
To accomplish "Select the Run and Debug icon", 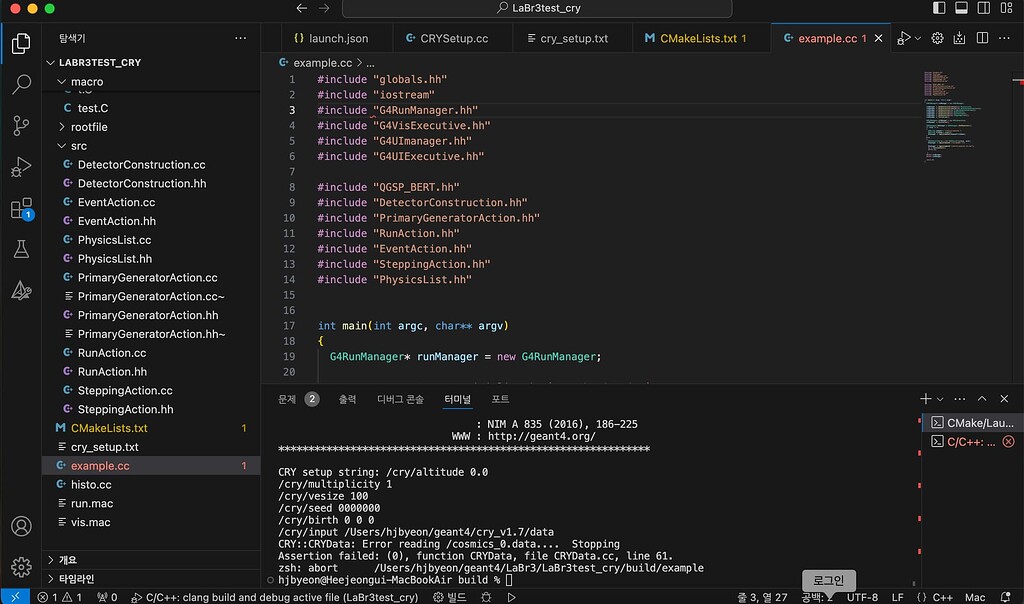I will 22,167.
